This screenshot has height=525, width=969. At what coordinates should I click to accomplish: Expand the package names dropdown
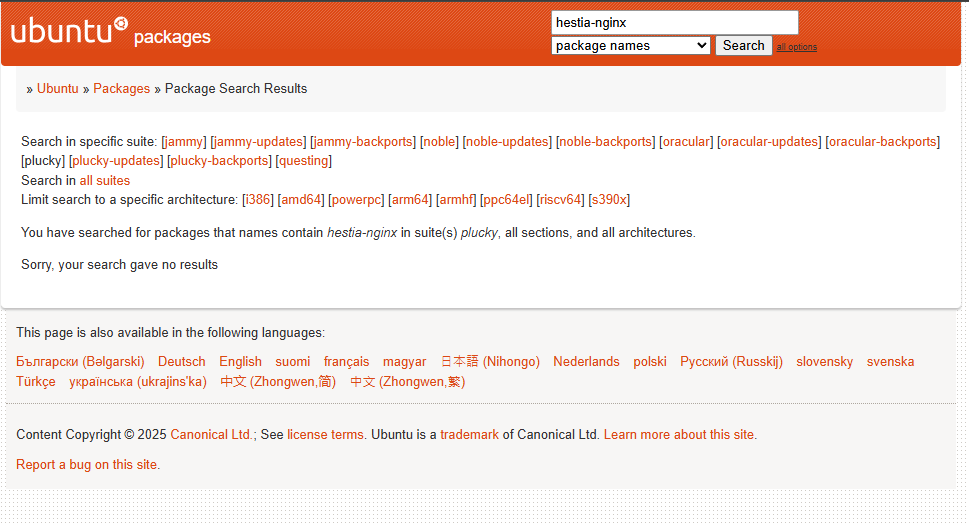[x=630, y=46]
